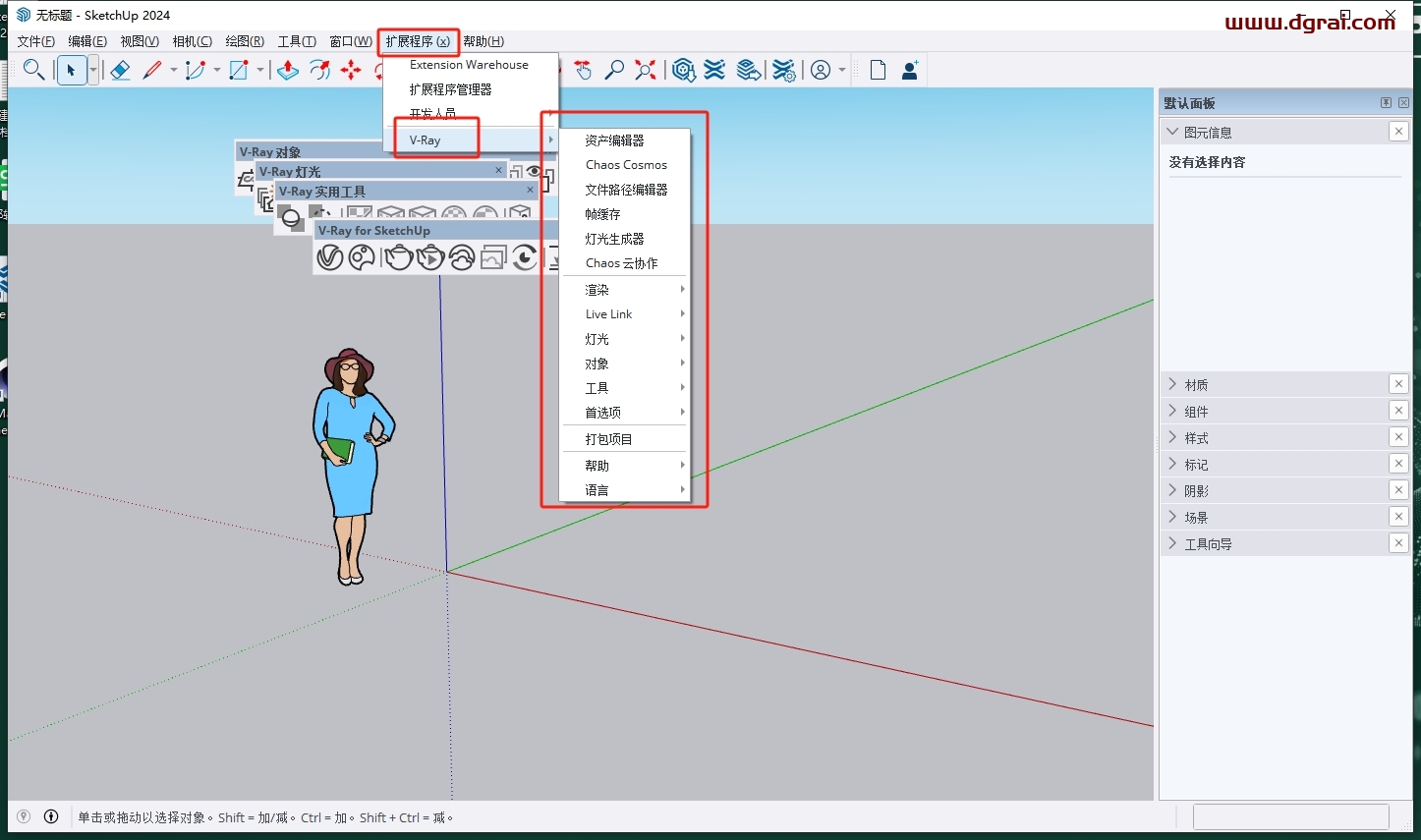Close the 材质 tray panel
Viewport: 1421px width, 840px height.
coord(1398,384)
